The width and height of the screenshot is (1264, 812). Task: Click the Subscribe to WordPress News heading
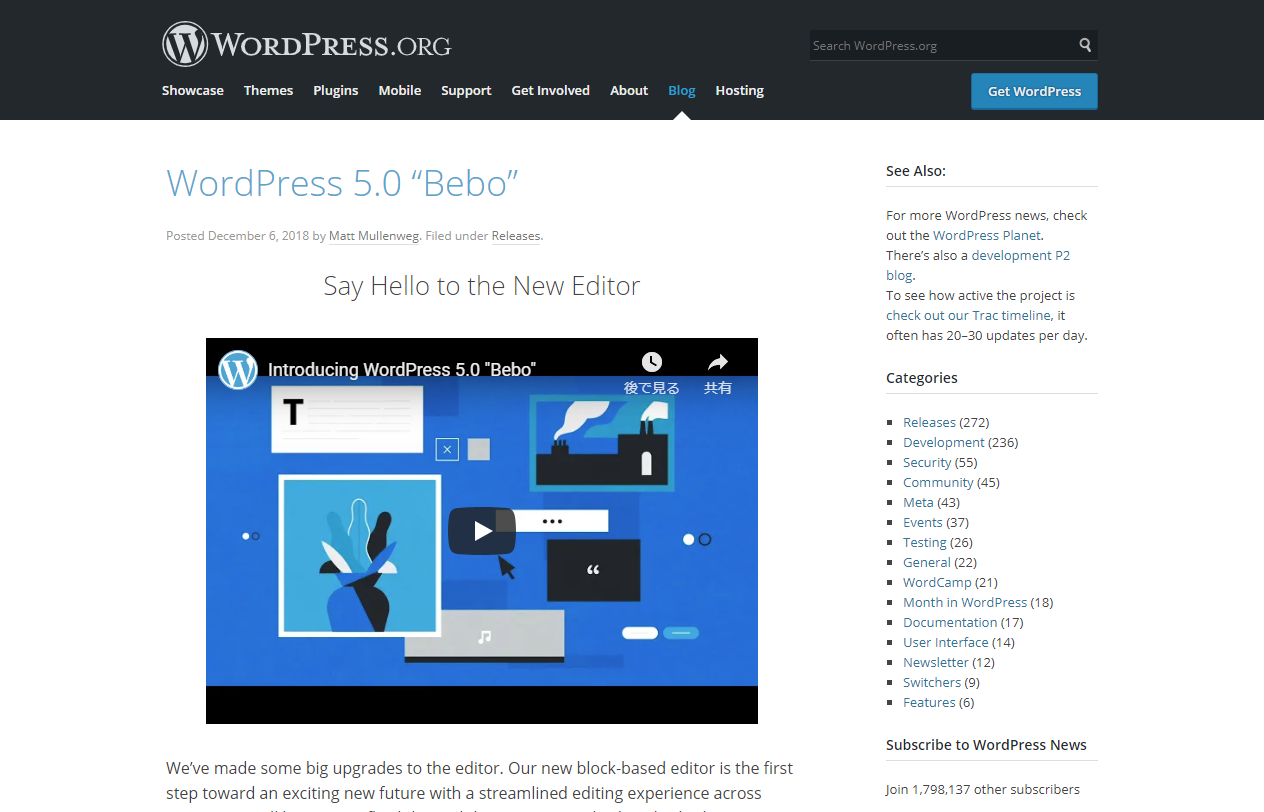[x=986, y=745]
